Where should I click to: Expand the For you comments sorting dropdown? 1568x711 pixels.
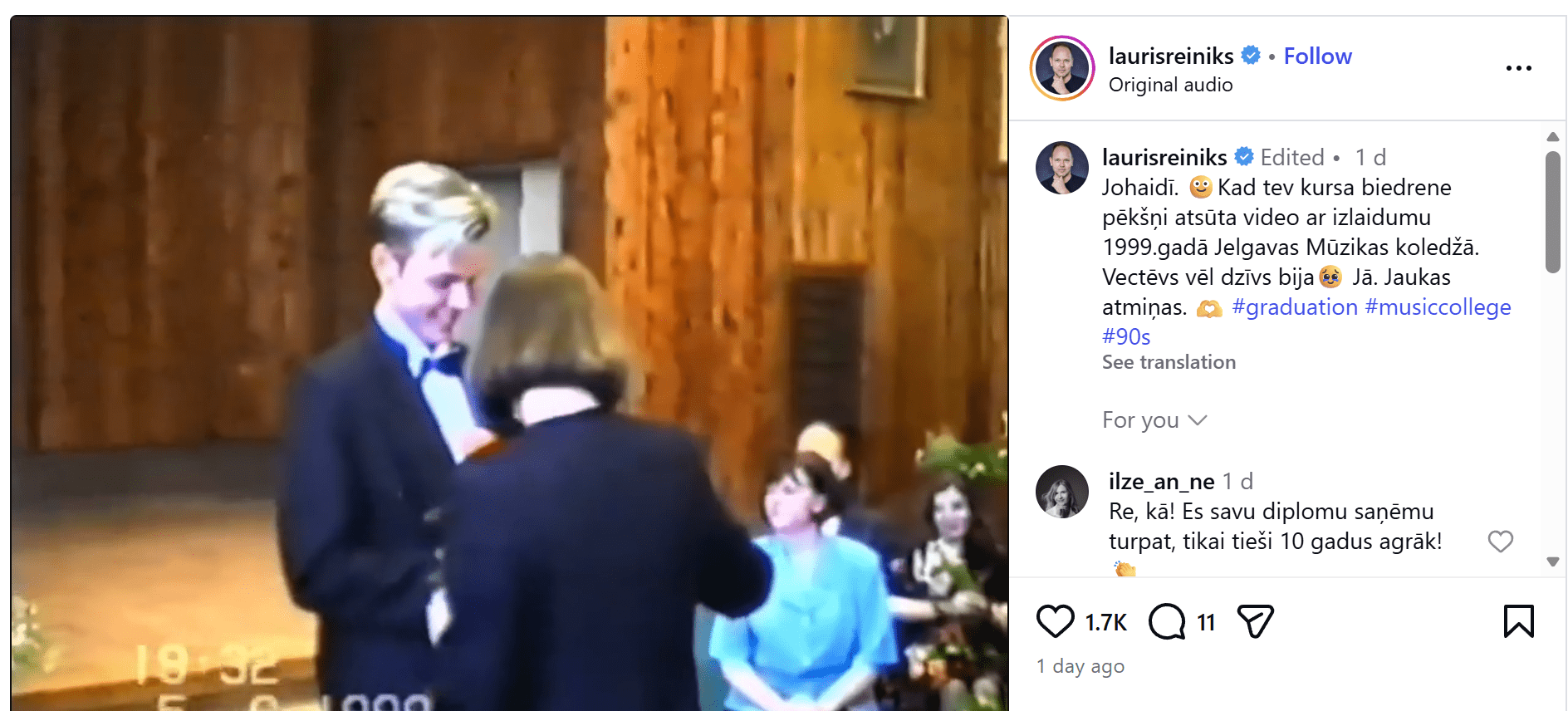(1154, 420)
